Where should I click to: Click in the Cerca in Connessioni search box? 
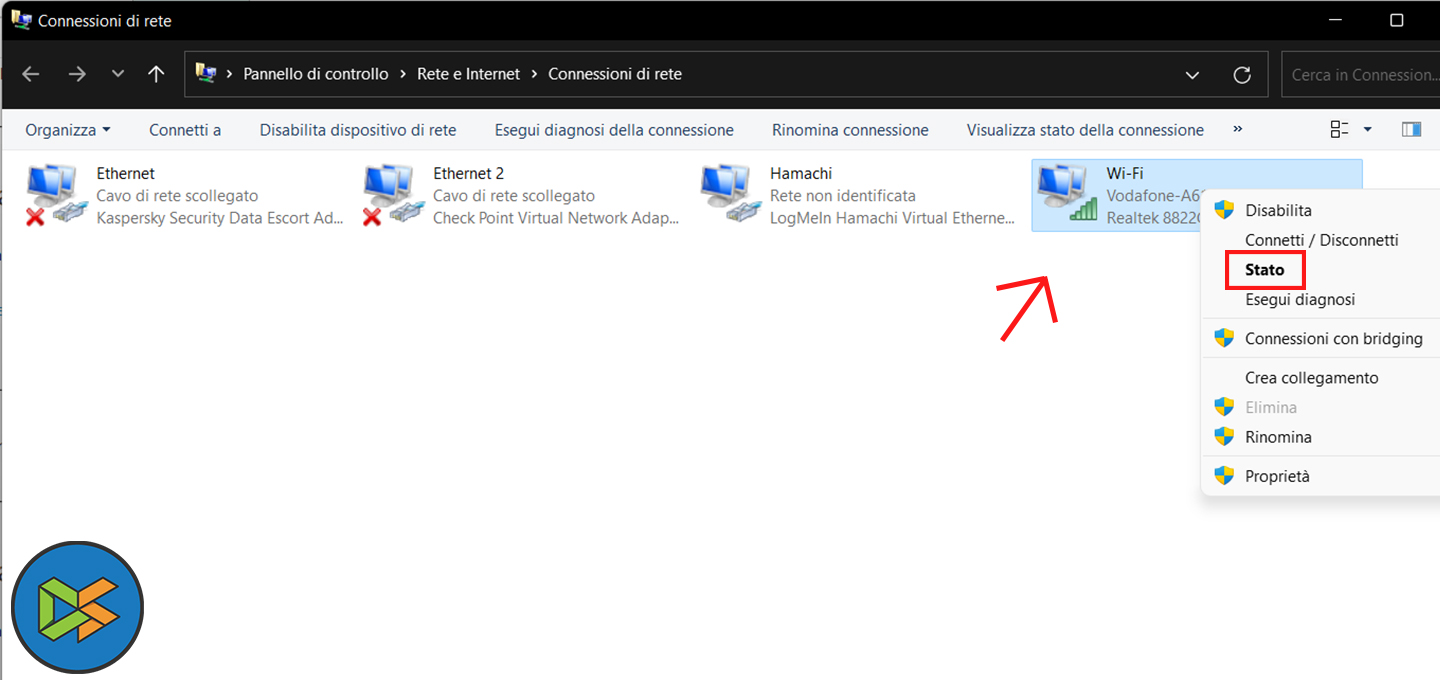click(1361, 75)
